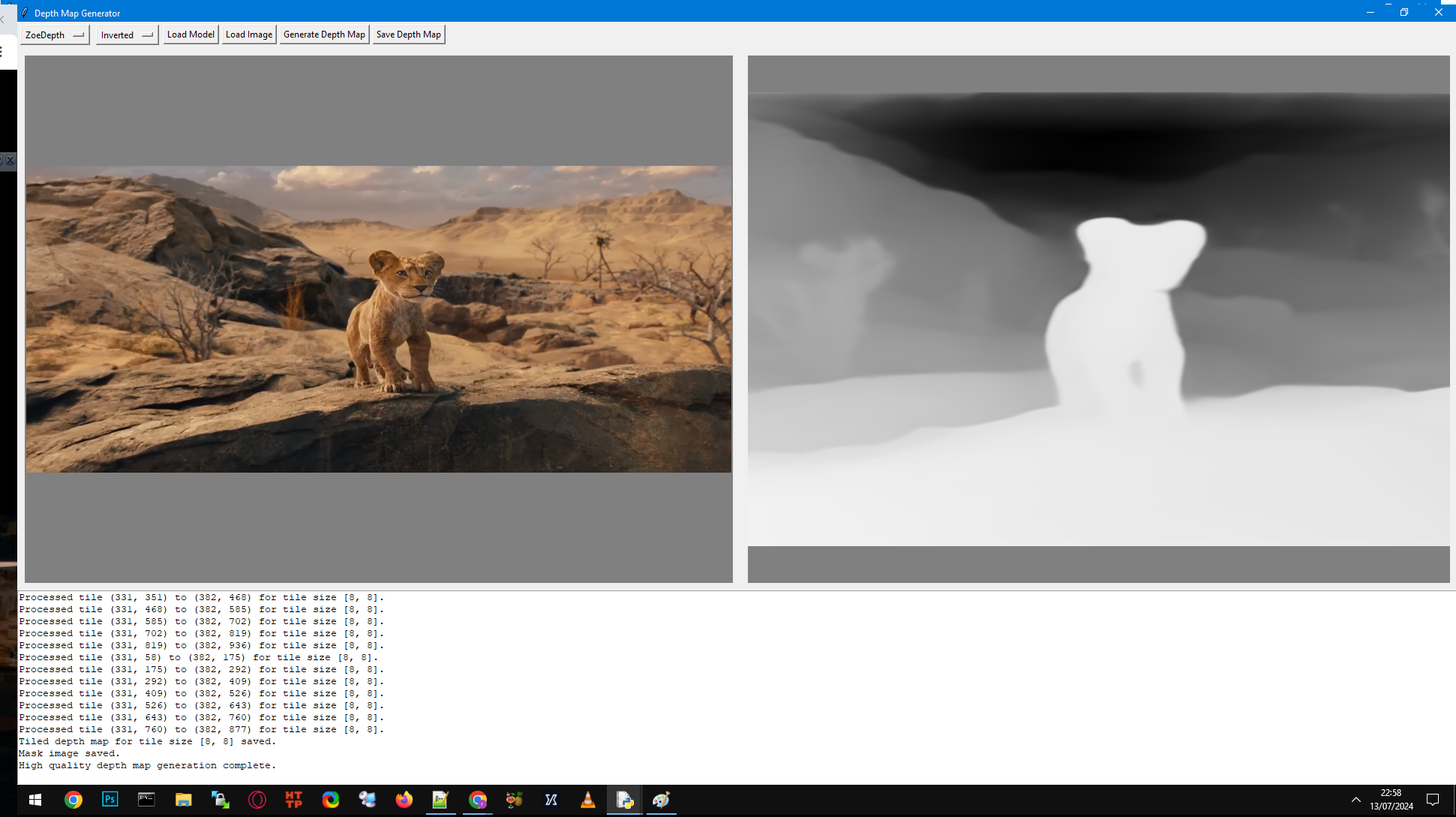Open the red HTTP app taskbar icon
The width and height of the screenshot is (1456, 817).
coord(294,800)
